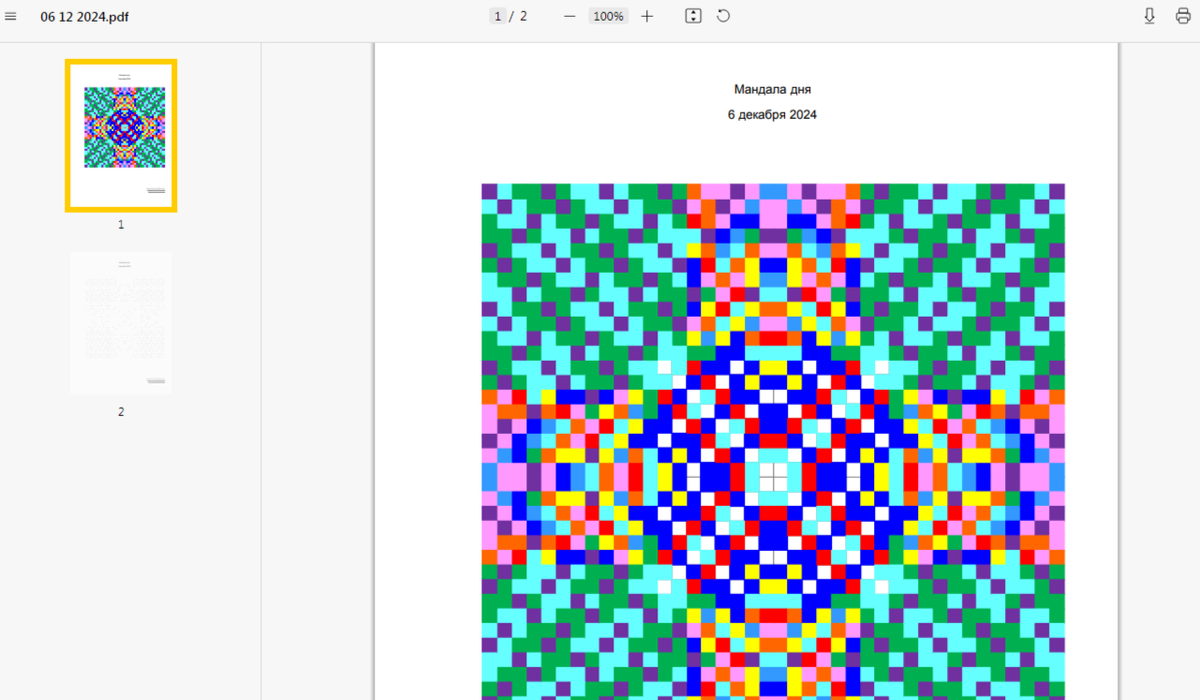Zoom in with the plus icon
The height and width of the screenshot is (700, 1200).
point(647,16)
